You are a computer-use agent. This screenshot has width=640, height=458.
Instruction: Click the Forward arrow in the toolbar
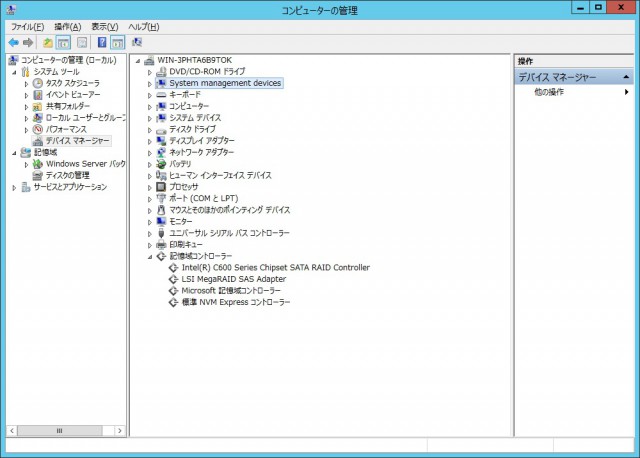click(28, 43)
